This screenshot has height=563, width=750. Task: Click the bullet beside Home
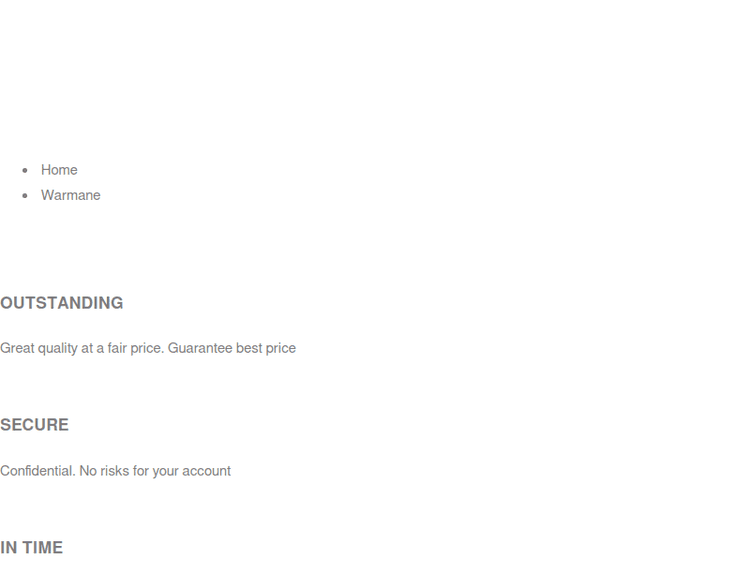click(x=25, y=170)
